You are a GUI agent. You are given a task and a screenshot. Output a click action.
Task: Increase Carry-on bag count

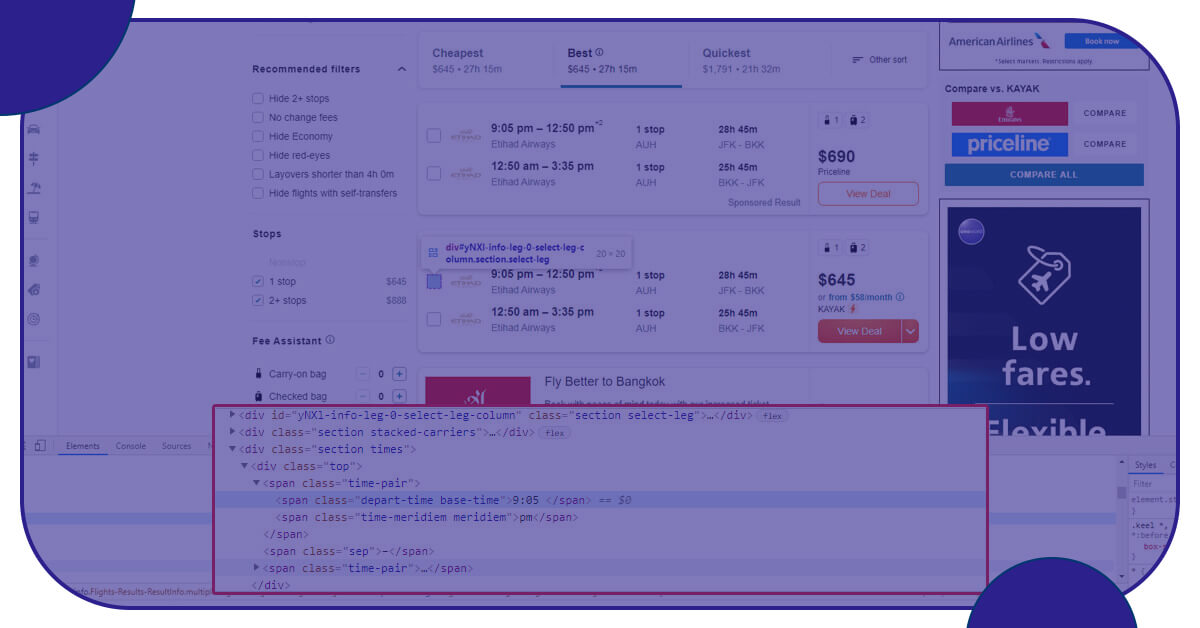(399, 374)
